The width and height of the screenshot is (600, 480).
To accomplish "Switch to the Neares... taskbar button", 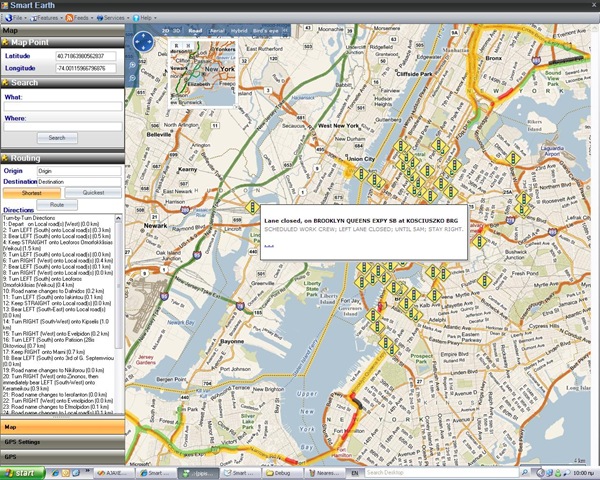I will pos(324,473).
